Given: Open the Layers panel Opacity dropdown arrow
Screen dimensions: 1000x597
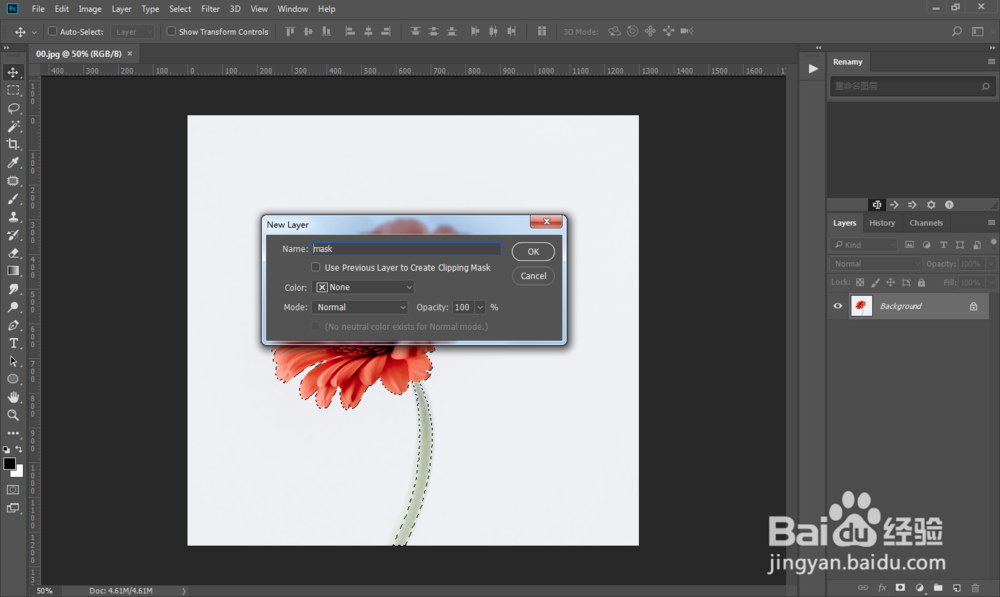Looking at the screenshot, I should tap(991, 263).
